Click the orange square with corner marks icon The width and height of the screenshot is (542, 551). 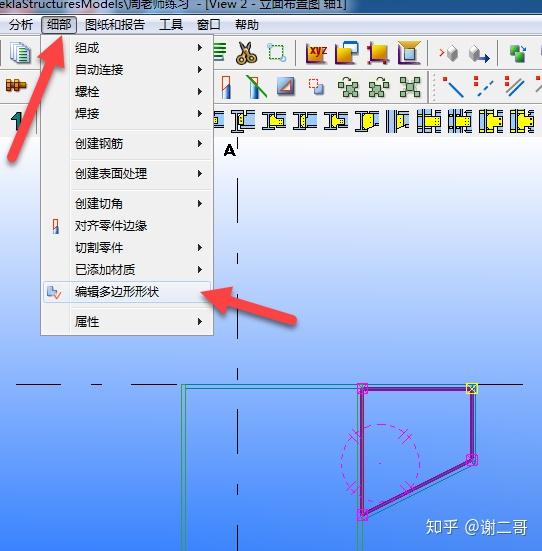378,53
